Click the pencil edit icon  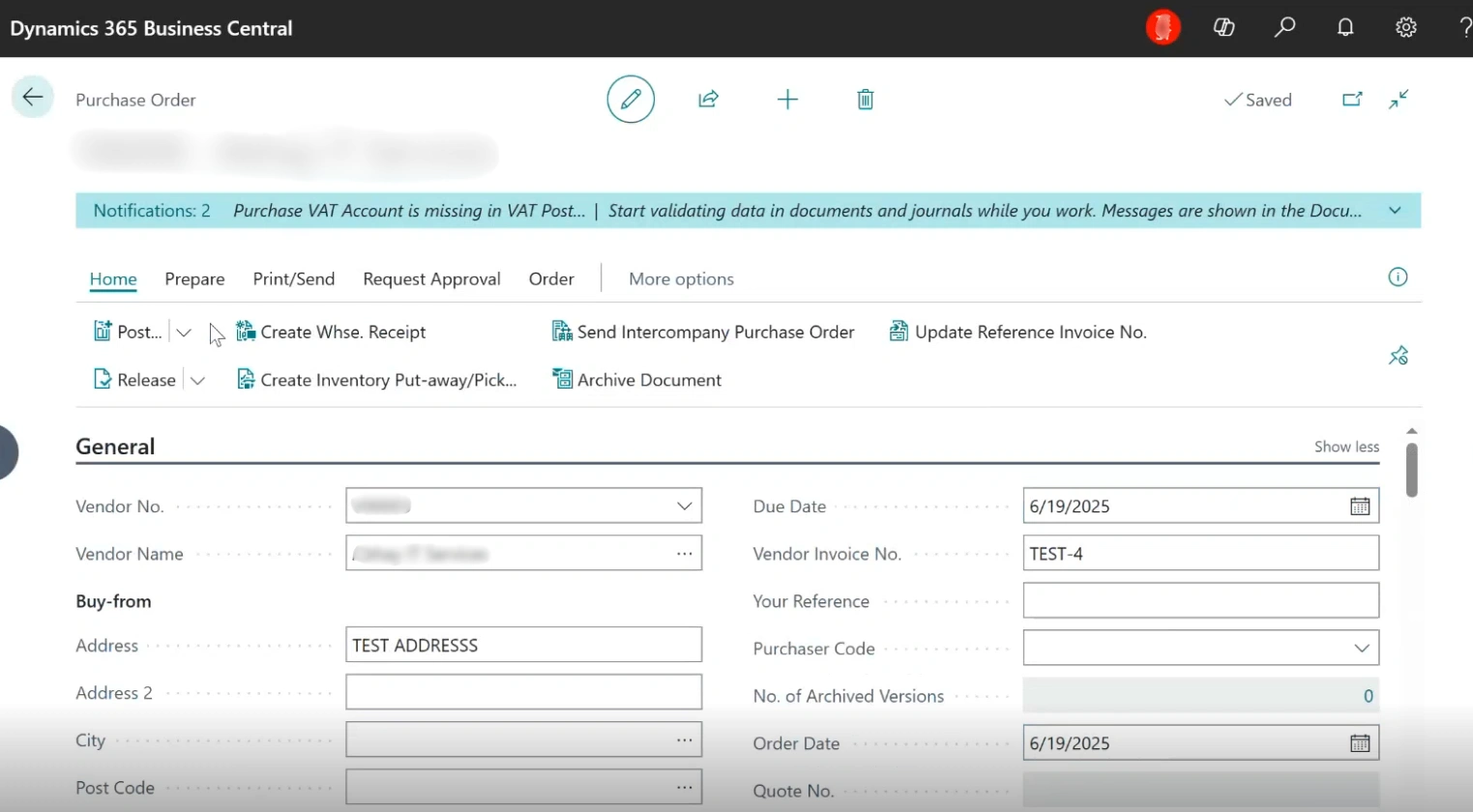pyautogui.click(x=631, y=99)
